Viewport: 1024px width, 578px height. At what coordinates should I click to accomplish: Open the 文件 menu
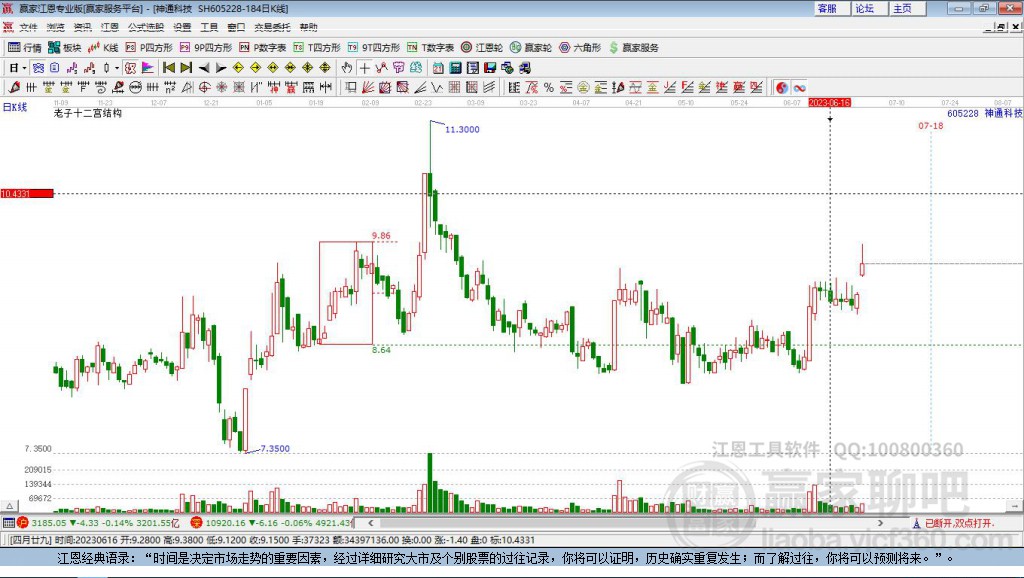coord(29,27)
